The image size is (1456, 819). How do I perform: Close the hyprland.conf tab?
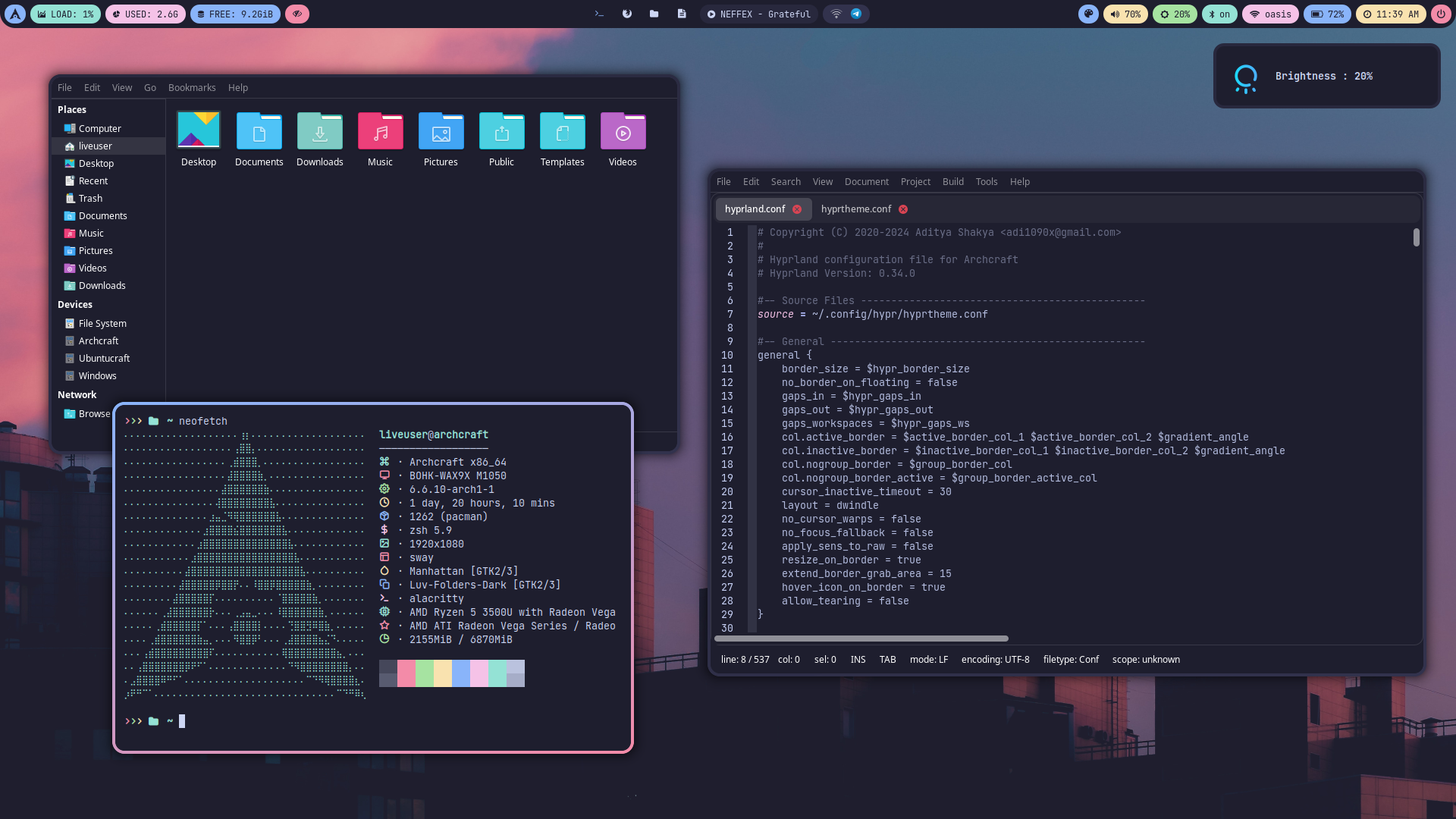click(797, 209)
